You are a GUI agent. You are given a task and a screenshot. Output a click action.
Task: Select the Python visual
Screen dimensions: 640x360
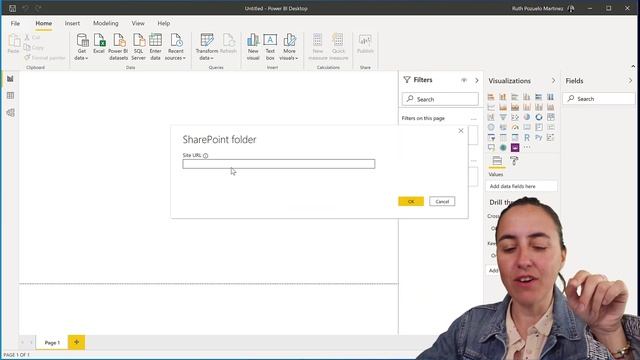point(539,138)
